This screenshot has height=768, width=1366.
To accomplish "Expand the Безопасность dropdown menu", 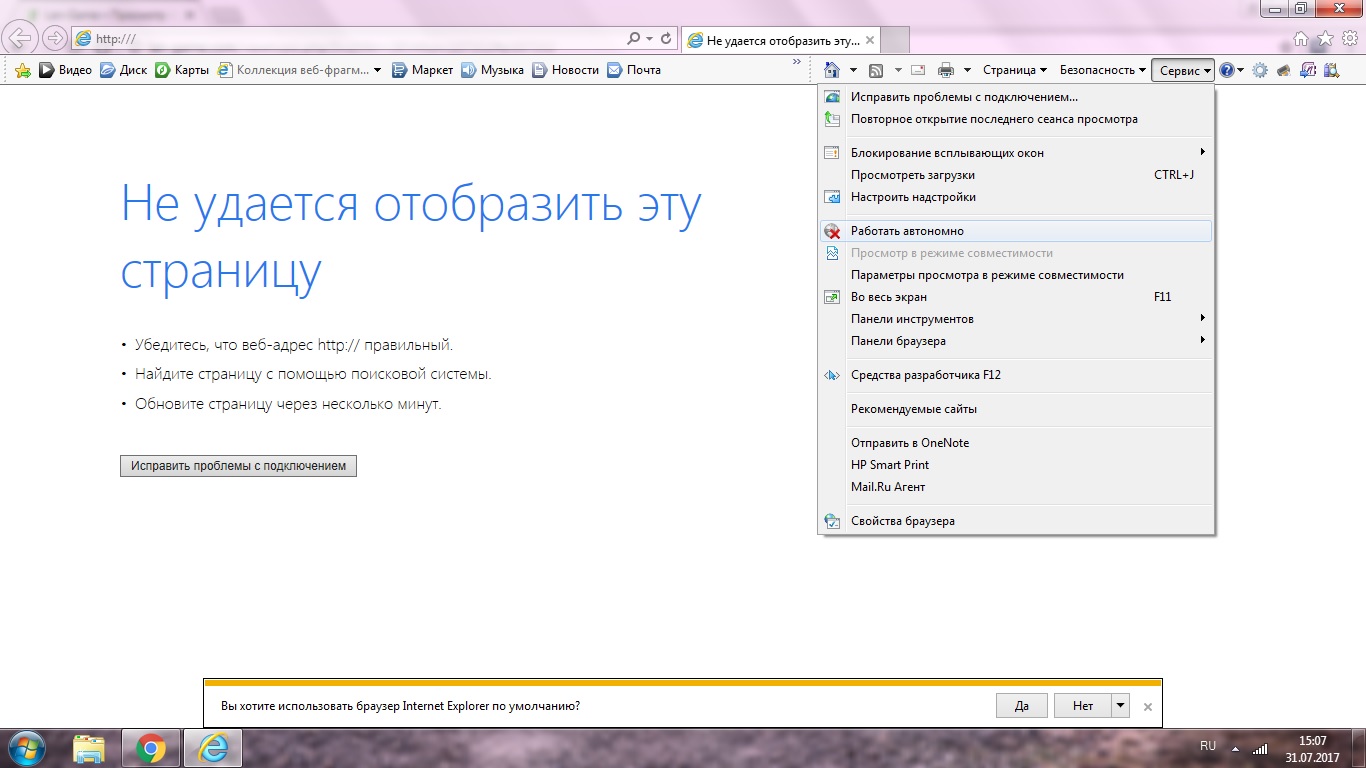I will click(1102, 70).
